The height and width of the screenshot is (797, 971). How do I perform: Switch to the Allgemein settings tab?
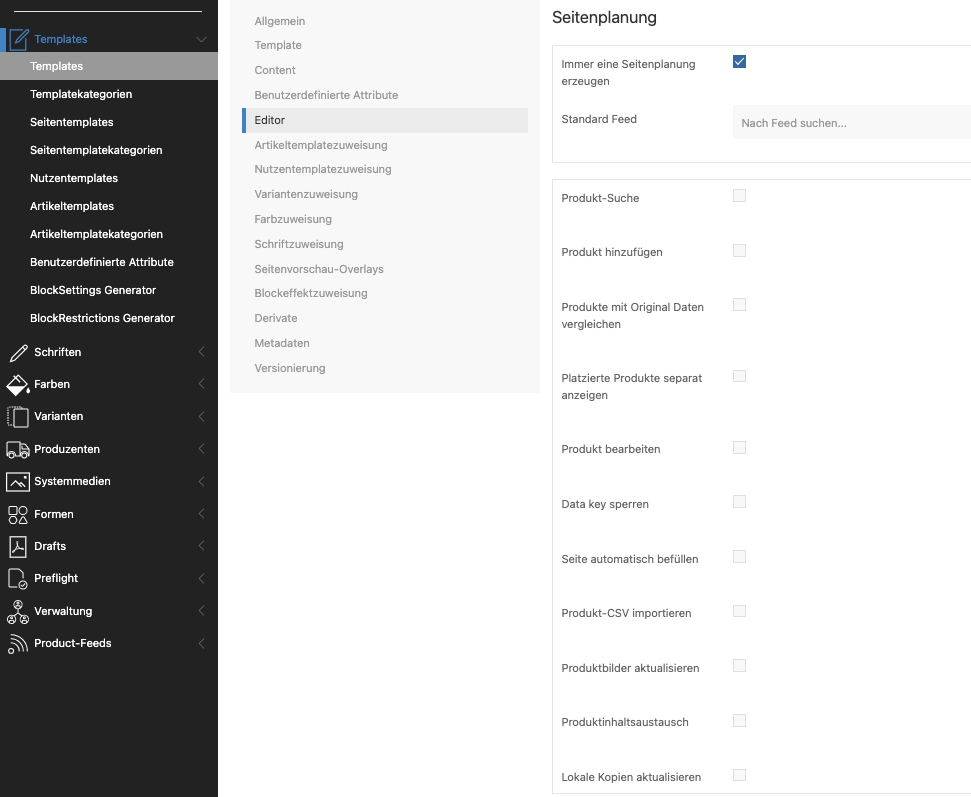pos(280,21)
